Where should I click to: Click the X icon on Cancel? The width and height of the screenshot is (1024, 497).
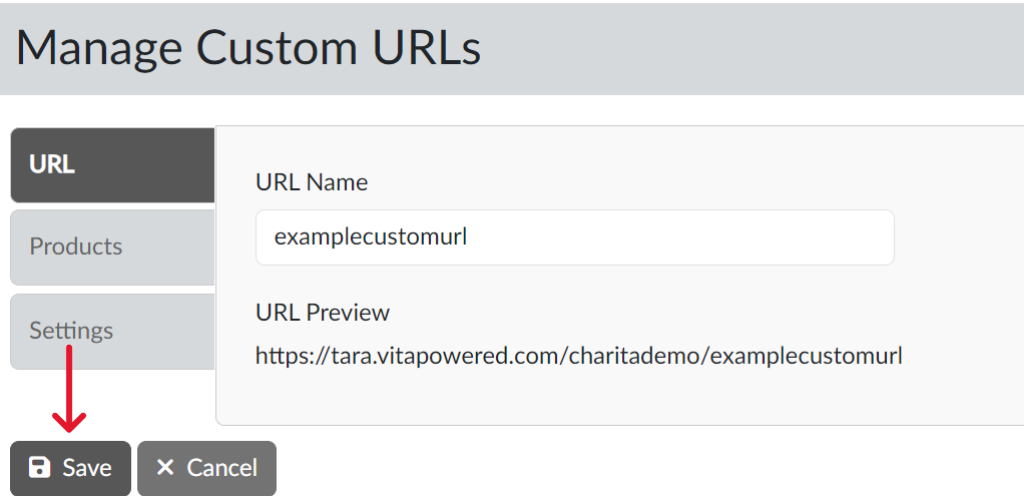pos(166,468)
